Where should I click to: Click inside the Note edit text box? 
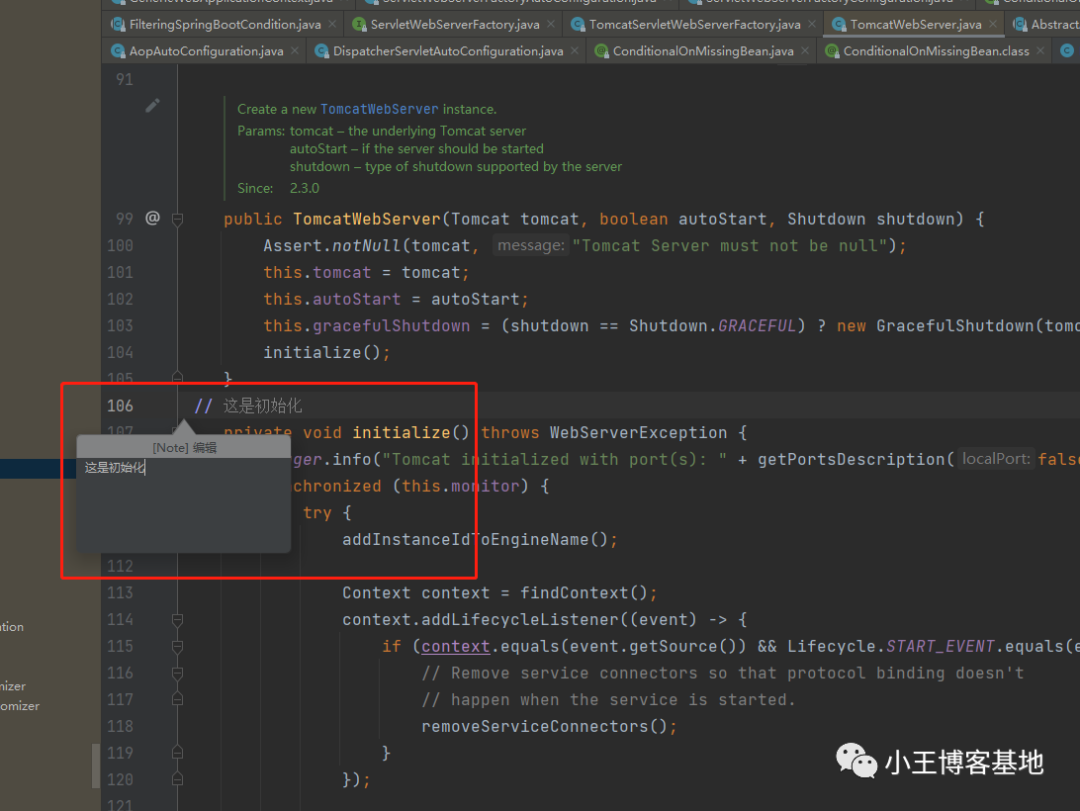click(x=183, y=505)
